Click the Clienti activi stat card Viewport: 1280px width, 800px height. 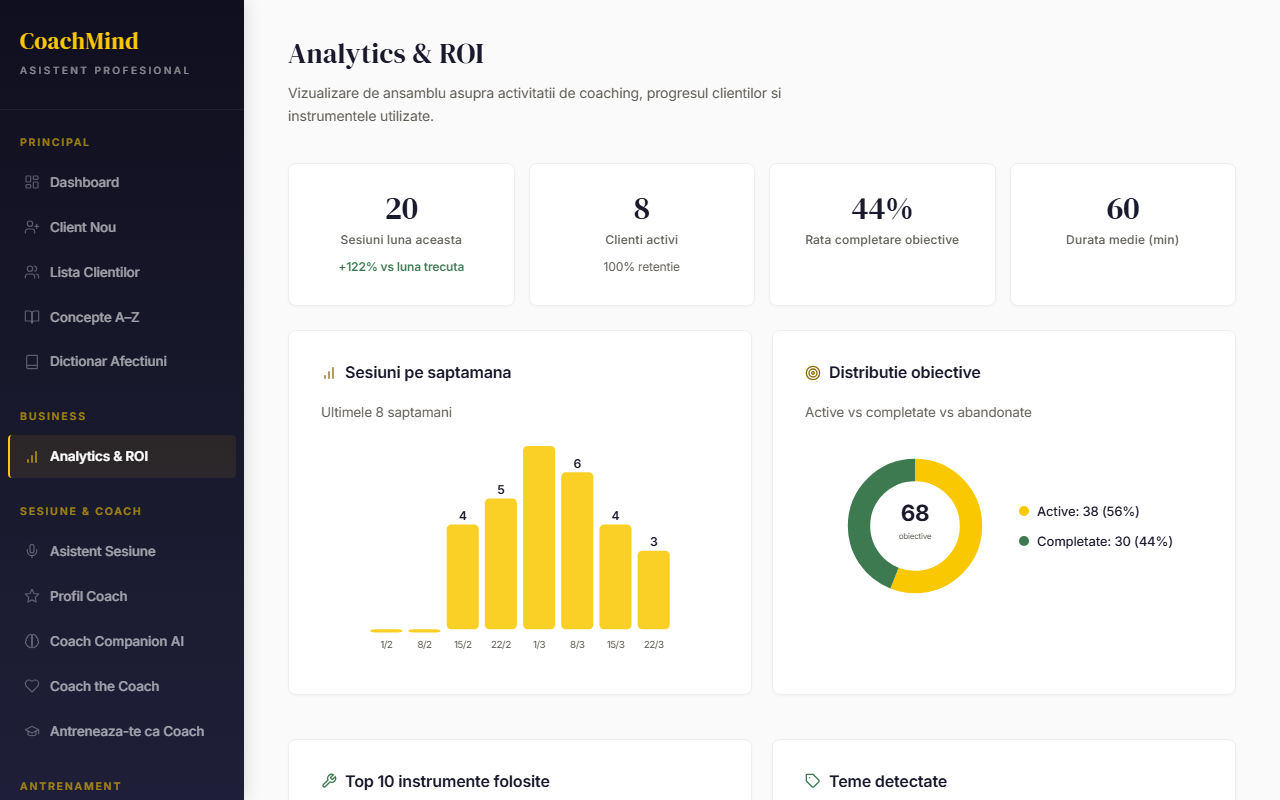point(641,234)
